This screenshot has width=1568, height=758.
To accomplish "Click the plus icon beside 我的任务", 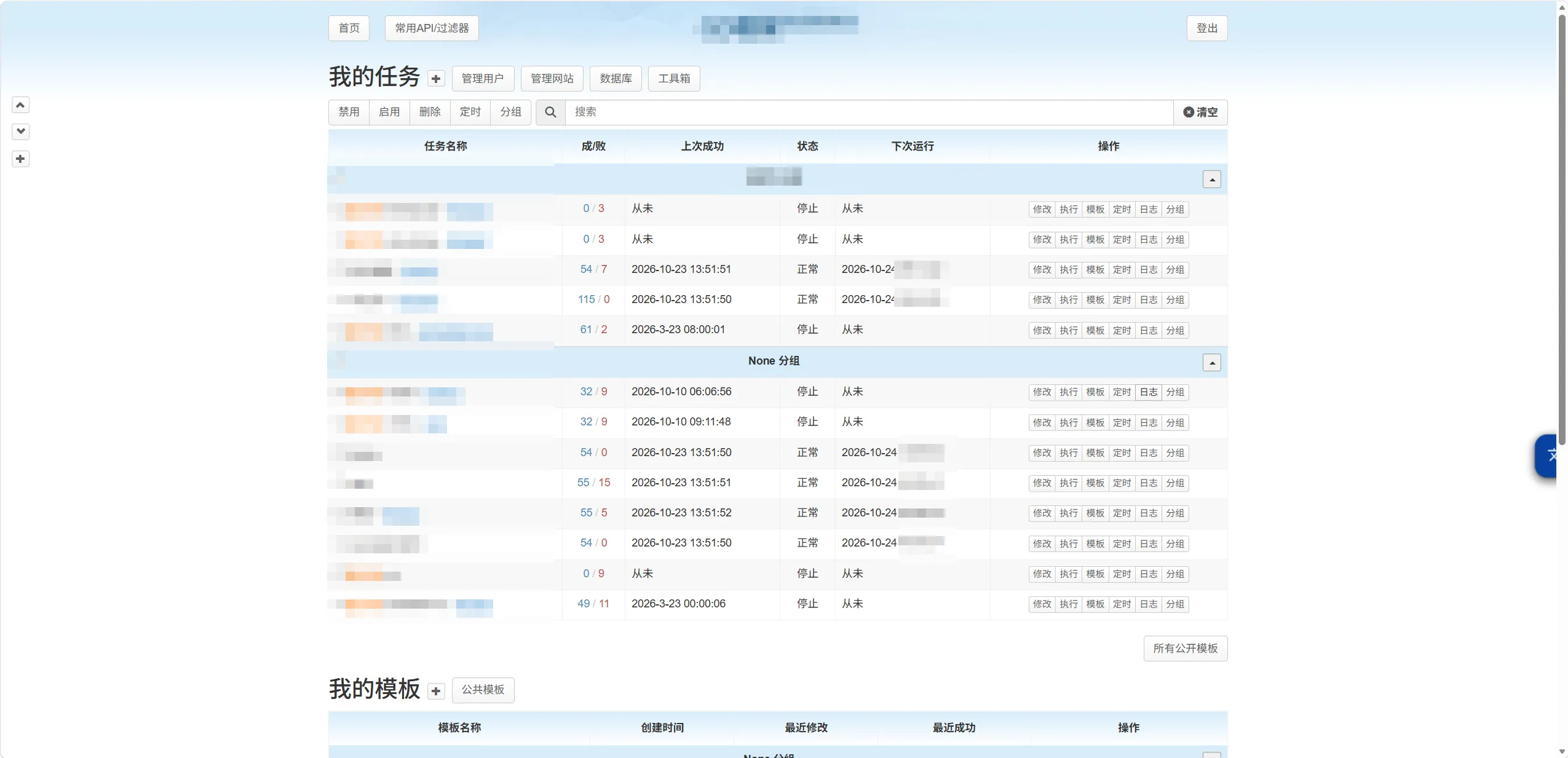I will tap(436, 79).
